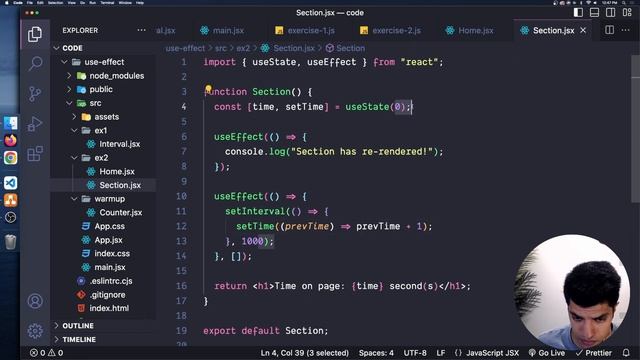The height and width of the screenshot is (360, 640).
Task: Open the Source Control view
Action: coord(35,94)
